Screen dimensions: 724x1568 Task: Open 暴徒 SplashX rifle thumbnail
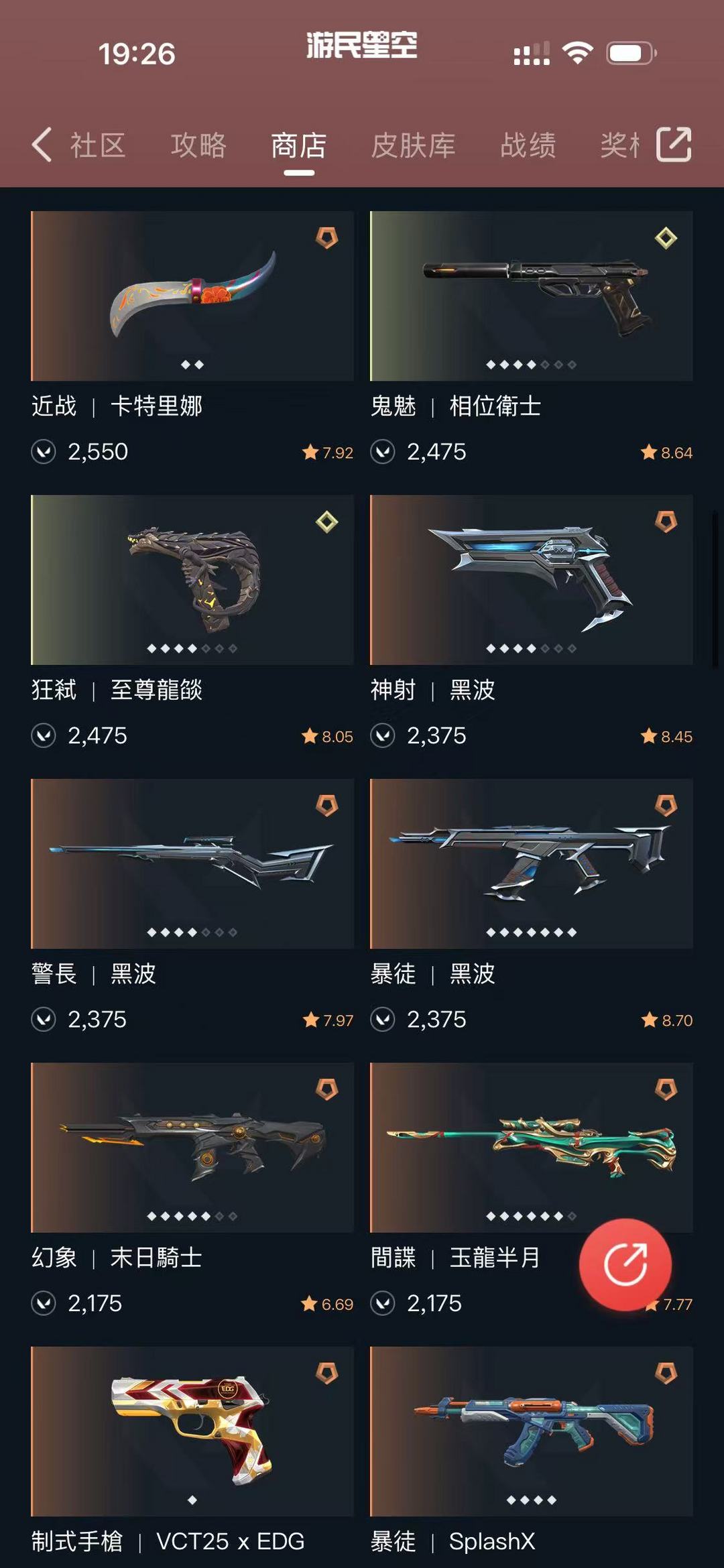[x=531, y=1431]
